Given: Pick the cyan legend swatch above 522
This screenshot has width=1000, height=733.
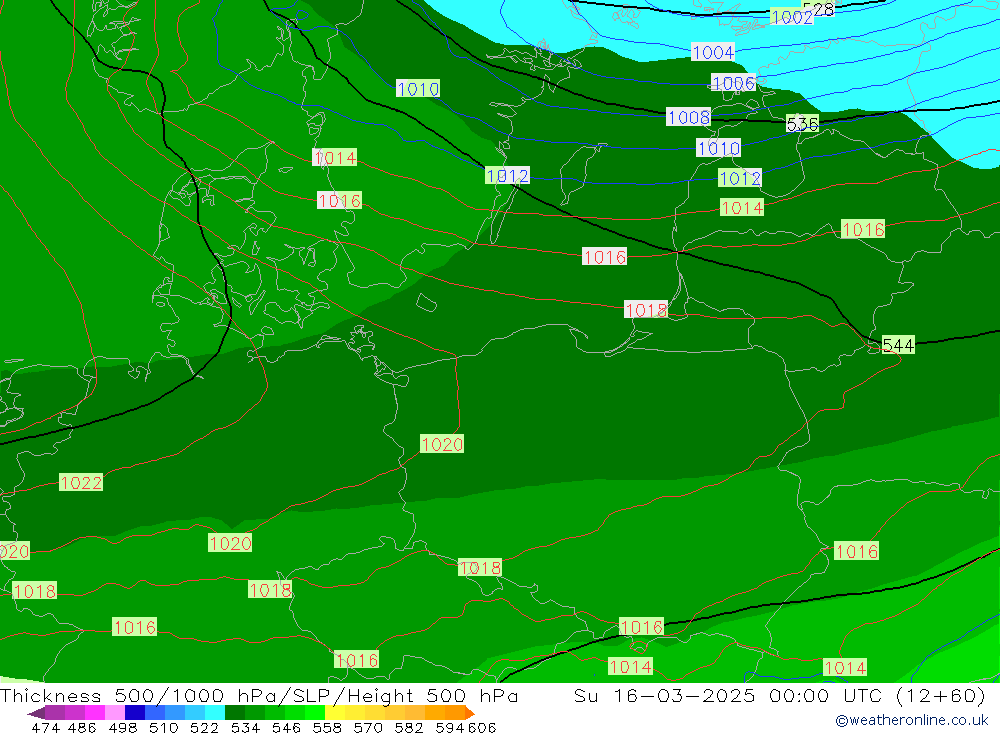Looking at the screenshot, I should [x=215, y=713].
